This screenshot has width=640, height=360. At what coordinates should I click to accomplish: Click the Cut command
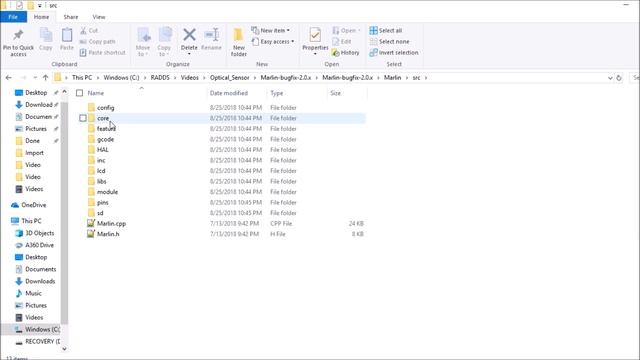89,31
